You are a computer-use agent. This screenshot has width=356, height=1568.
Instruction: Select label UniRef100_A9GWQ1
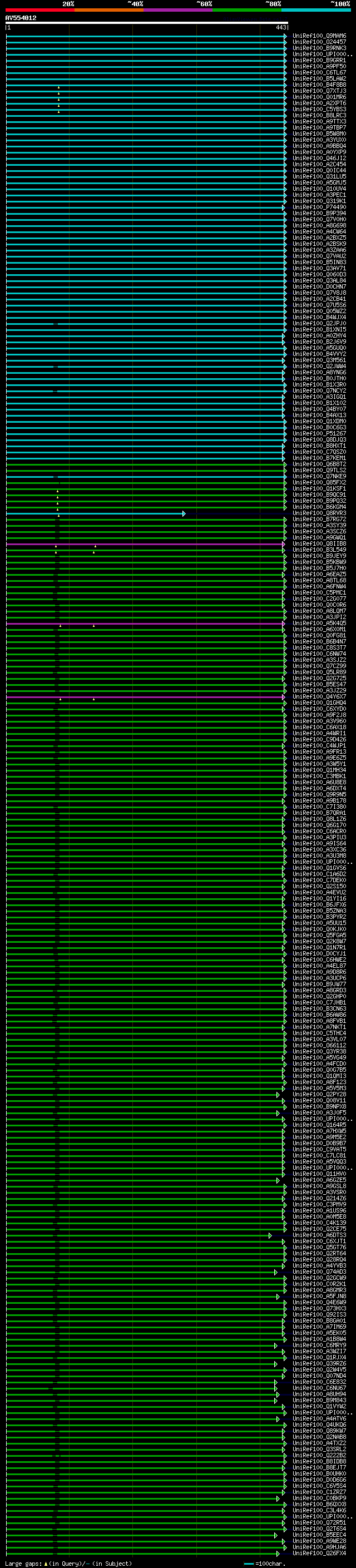[x=319, y=537]
